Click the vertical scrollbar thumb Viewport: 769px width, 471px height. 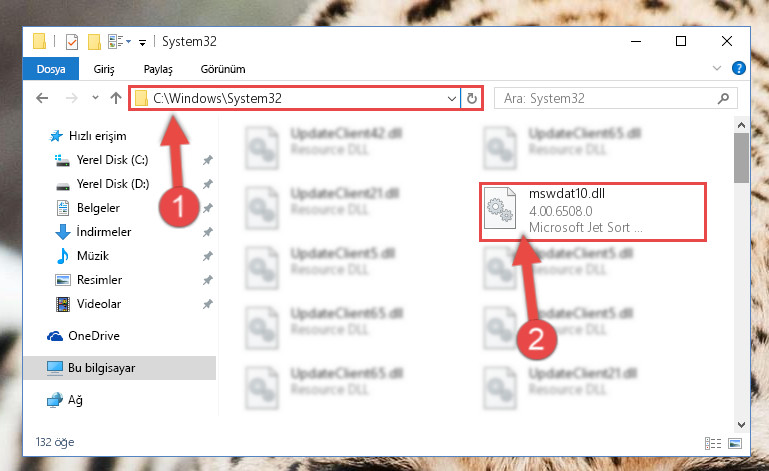(x=741, y=158)
